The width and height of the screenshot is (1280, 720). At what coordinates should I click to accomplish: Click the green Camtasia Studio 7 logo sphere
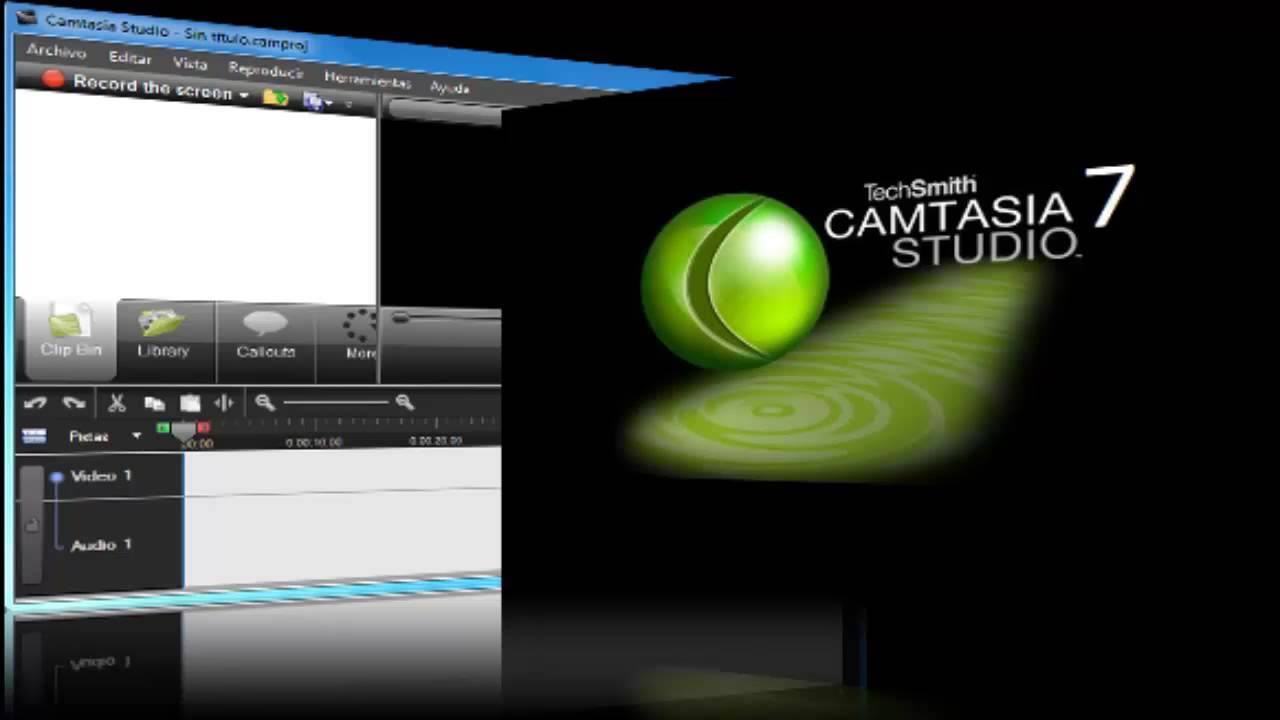735,280
